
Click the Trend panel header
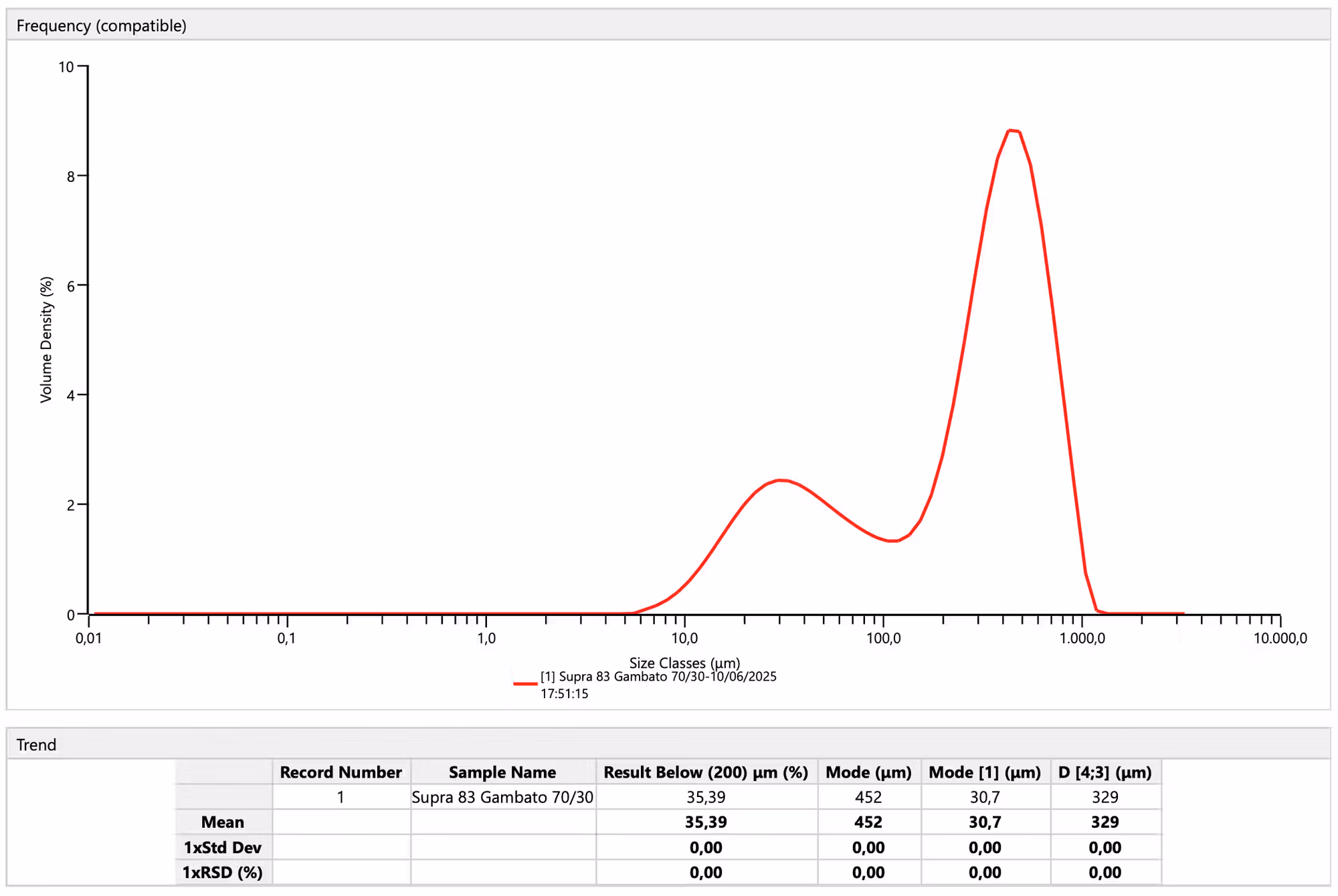(x=37, y=745)
